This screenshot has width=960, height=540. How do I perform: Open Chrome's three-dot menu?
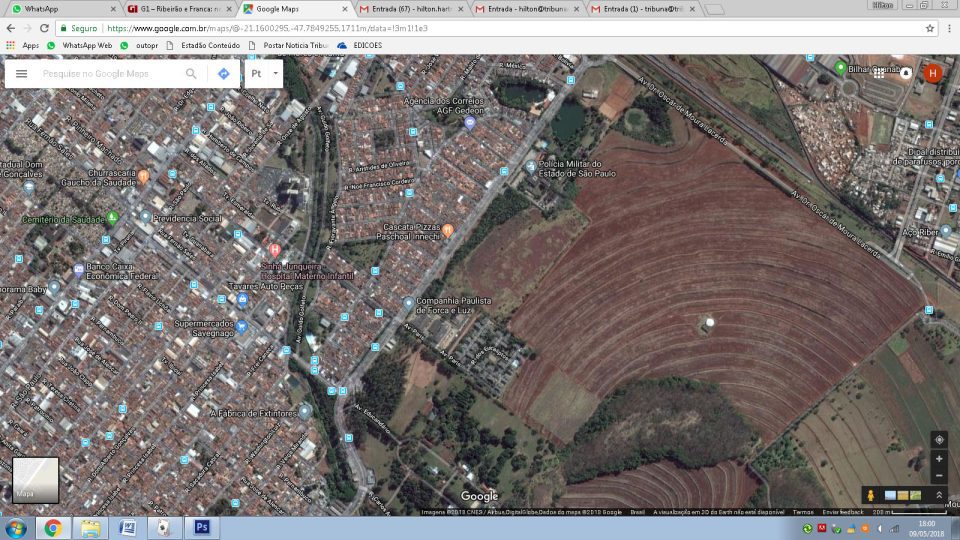[x=948, y=28]
